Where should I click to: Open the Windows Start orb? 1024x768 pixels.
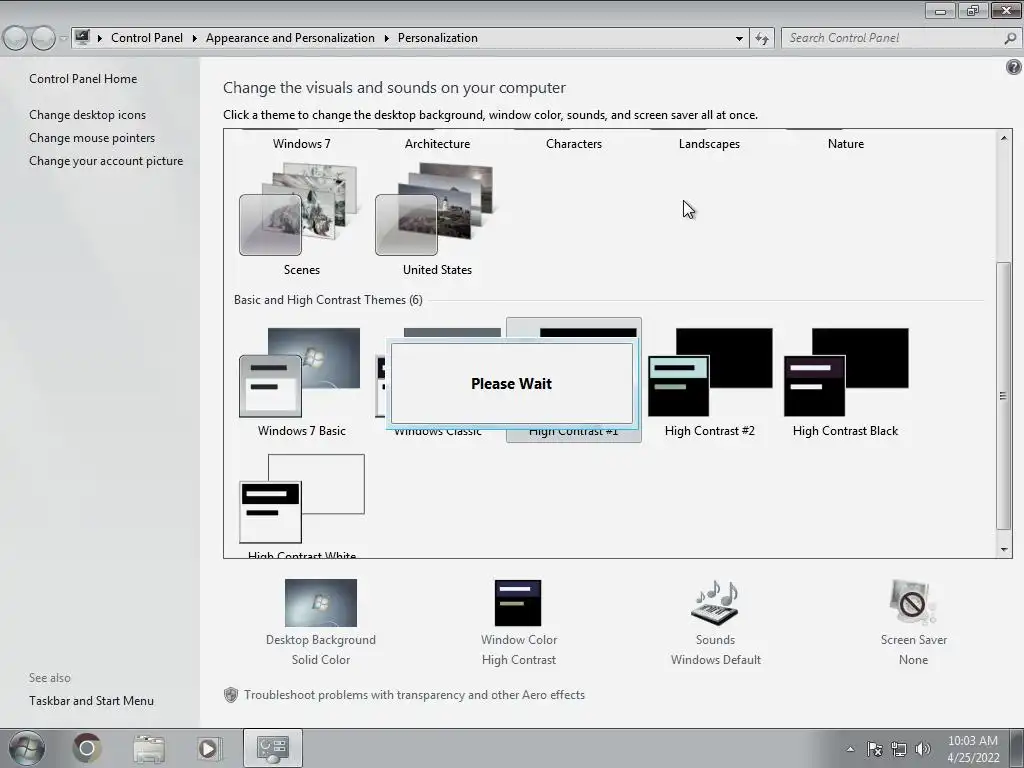tap(27, 748)
